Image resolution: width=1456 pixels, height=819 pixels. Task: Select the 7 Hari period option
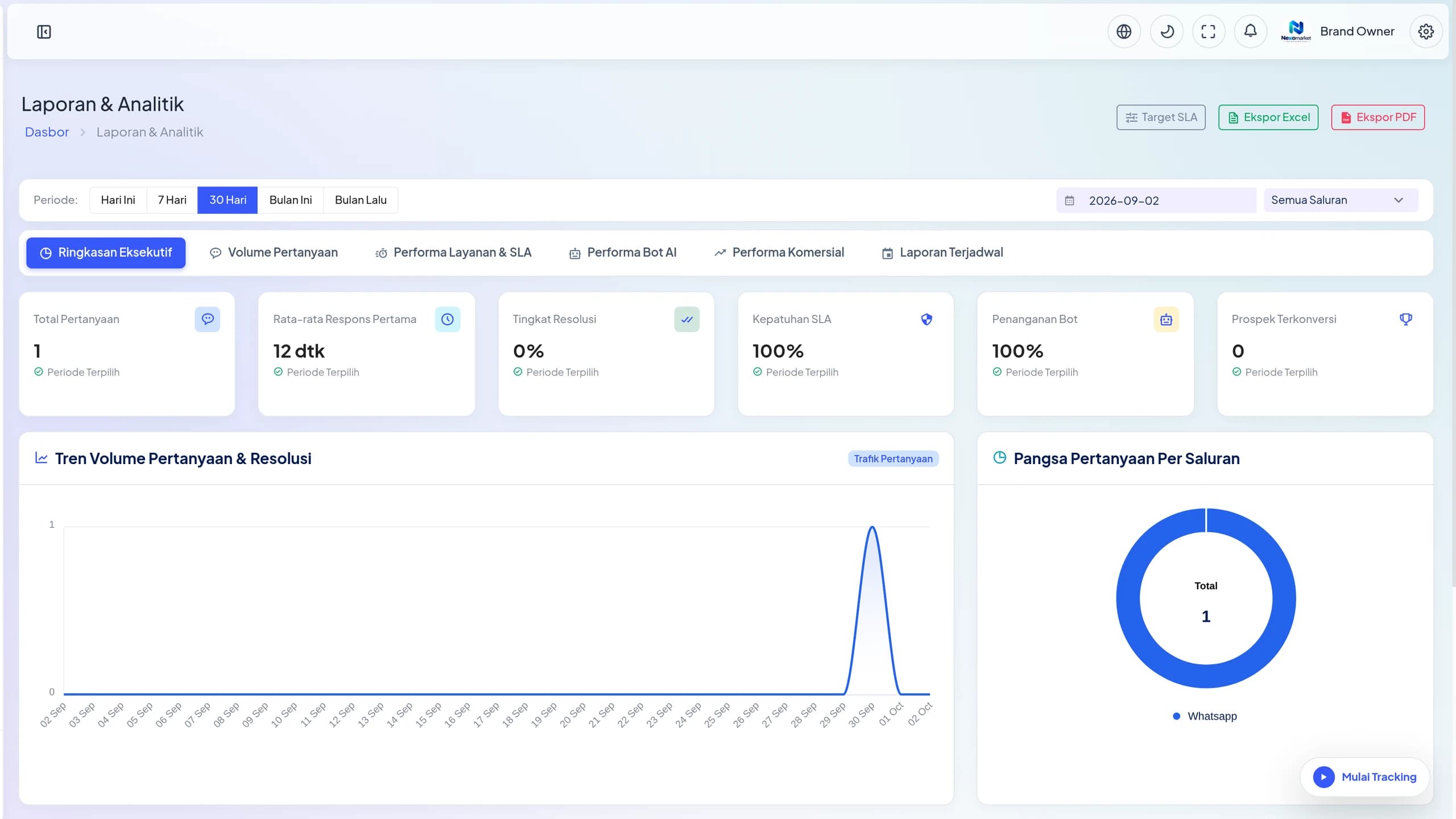(172, 200)
